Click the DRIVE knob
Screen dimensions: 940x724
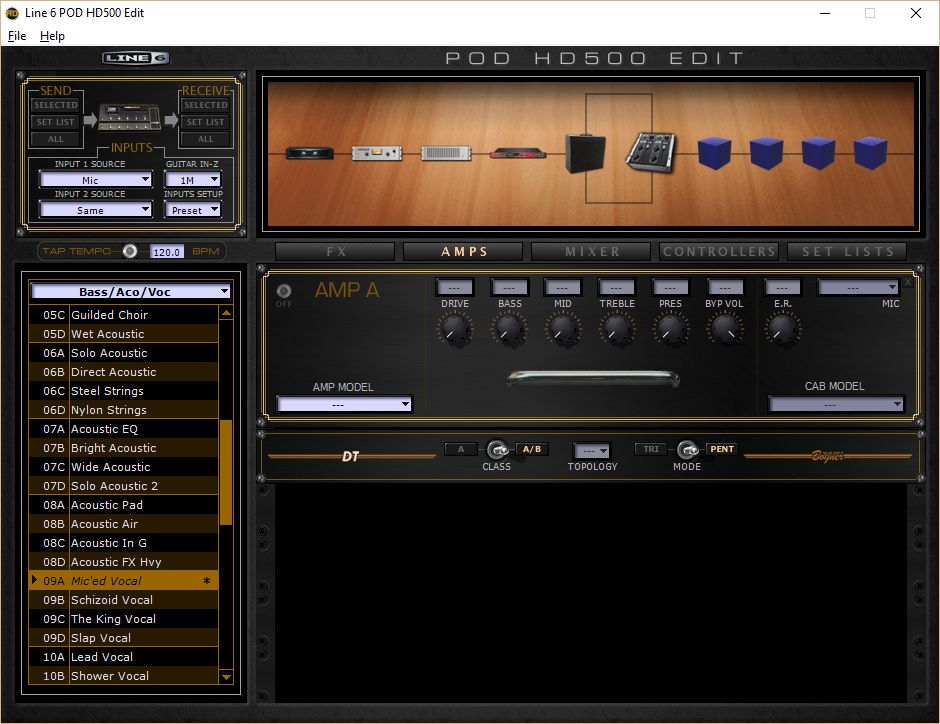455,329
